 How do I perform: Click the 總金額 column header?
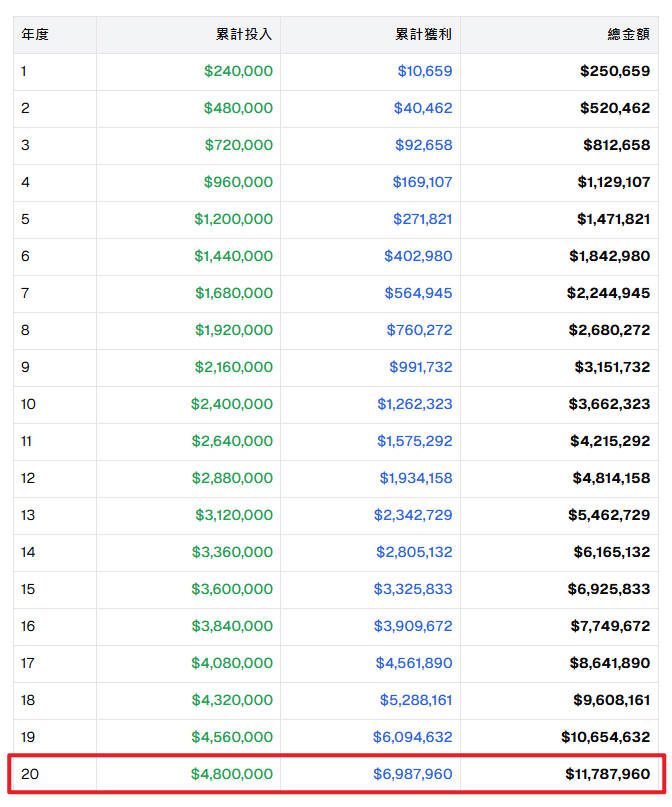[x=628, y=34]
